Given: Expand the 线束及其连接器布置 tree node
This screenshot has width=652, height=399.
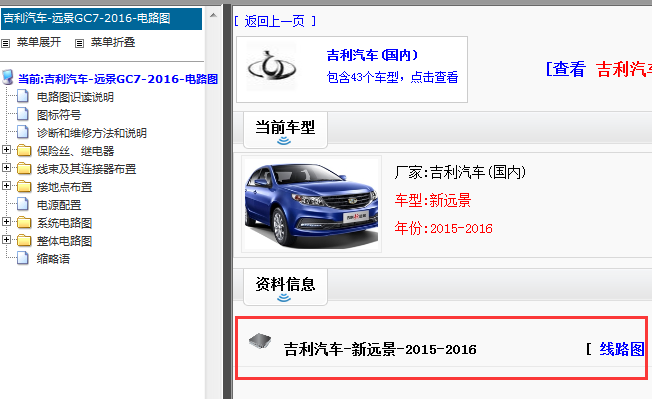Looking at the screenshot, I should point(6,167).
